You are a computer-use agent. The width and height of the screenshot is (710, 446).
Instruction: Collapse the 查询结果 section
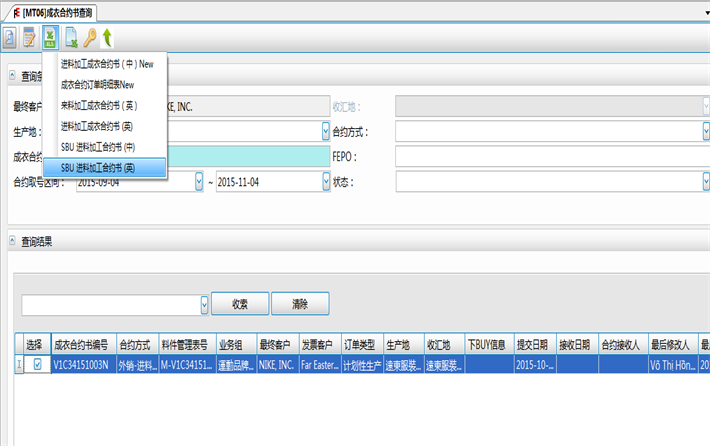[x=13, y=242]
